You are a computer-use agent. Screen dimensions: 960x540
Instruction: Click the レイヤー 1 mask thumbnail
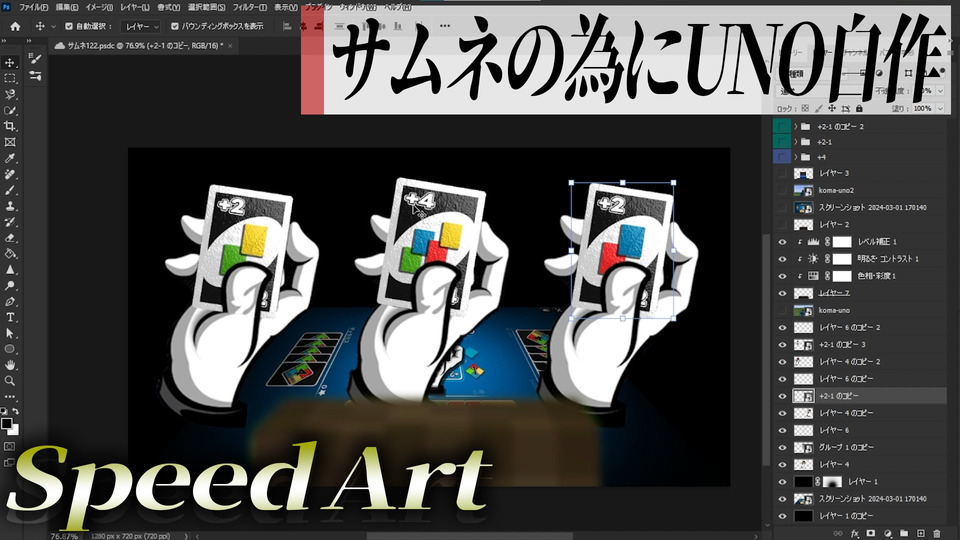tap(833, 482)
